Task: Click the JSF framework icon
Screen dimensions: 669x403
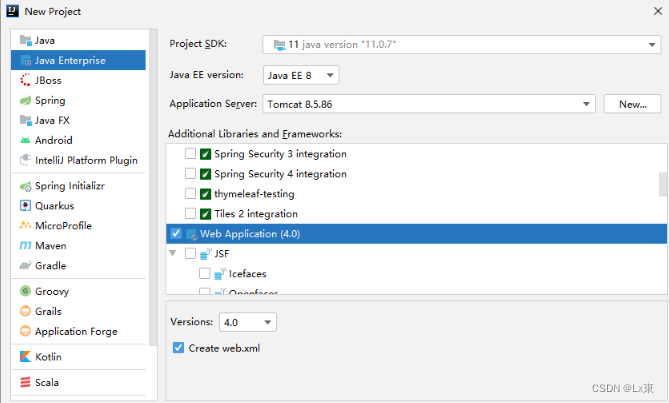Action: coord(206,254)
